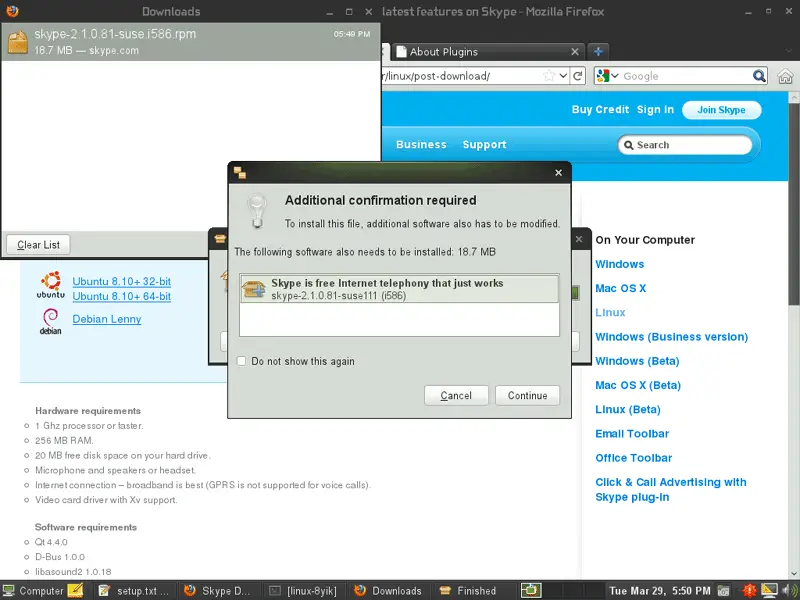
Task: Select skype-2.1.0.81-suse.i586.rpm download entry
Action: (190, 42)
